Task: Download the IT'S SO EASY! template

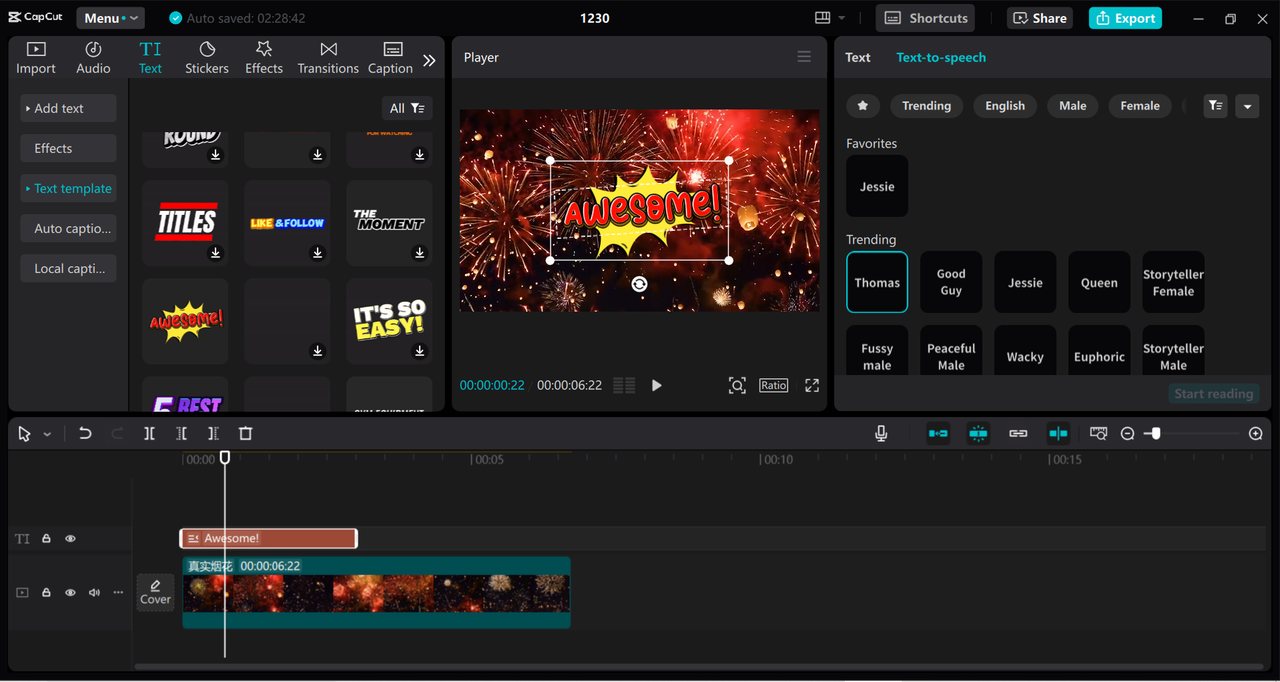Action: [420, 351]
